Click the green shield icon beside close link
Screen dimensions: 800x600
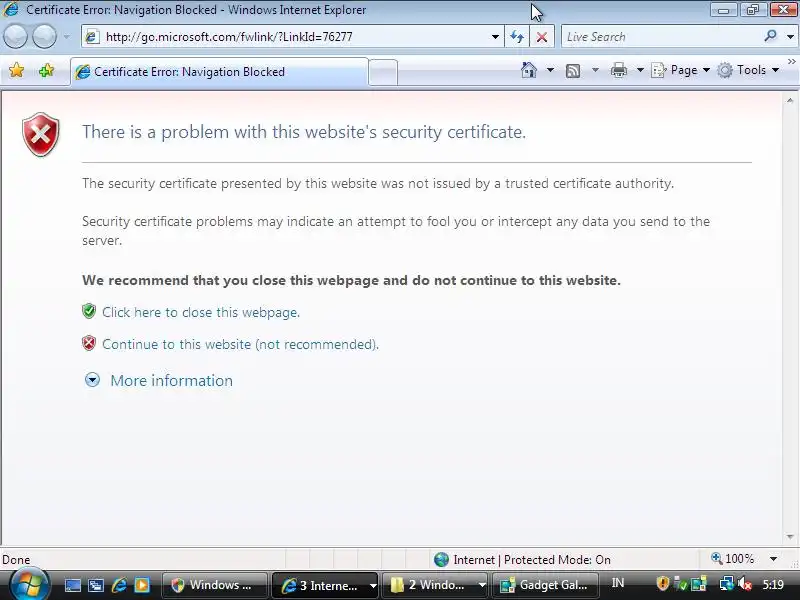tap(89, 311)
